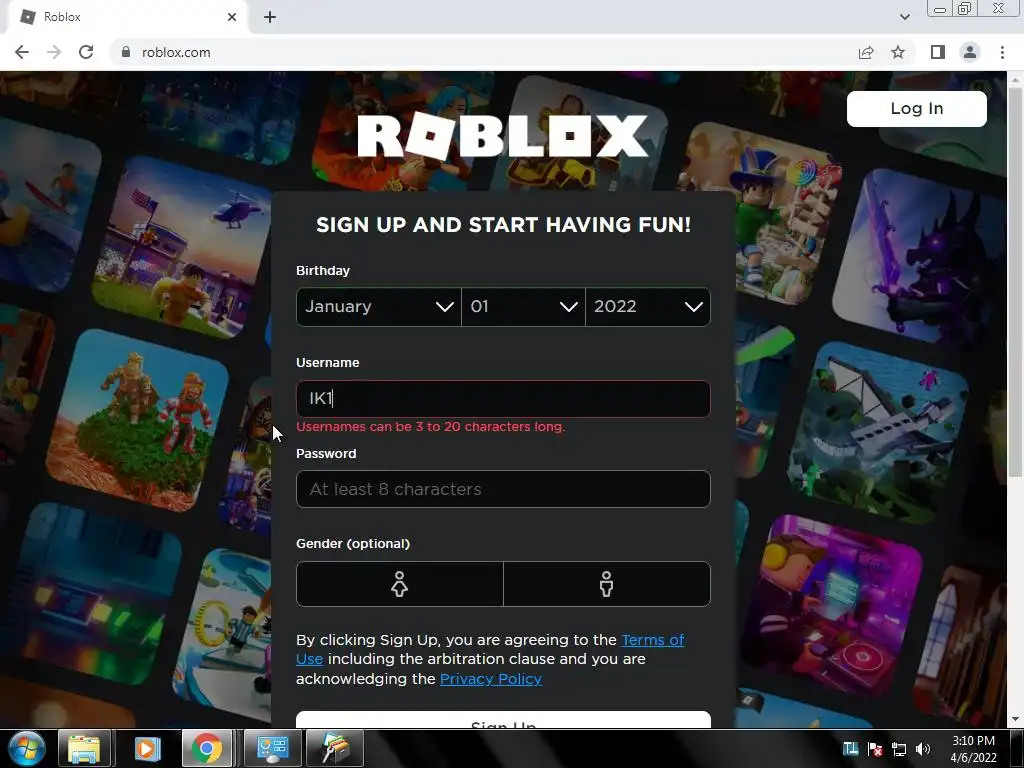Open the birthday day dropdown showing 01
The image size is (1024, 768).
523,306
